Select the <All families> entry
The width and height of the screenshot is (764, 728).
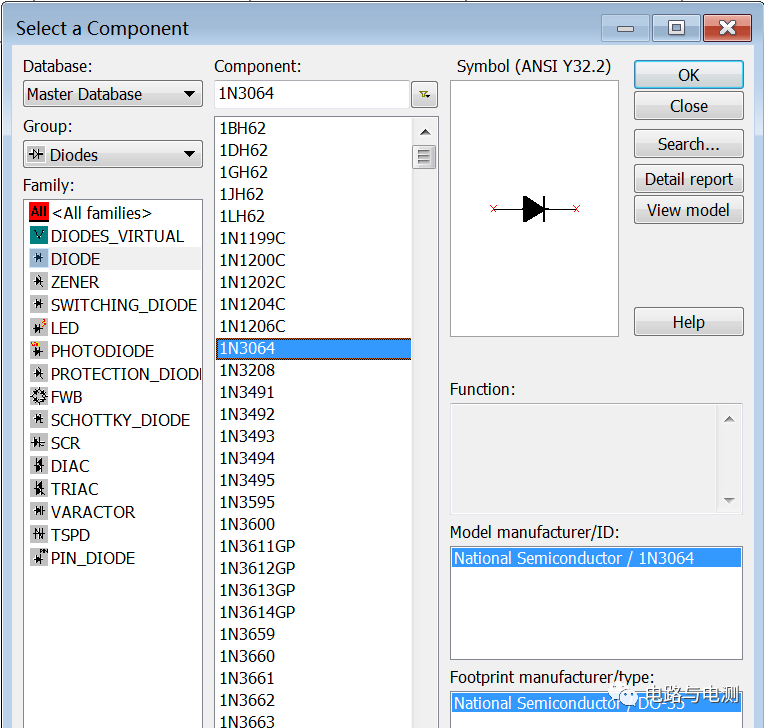click(x=102, y=213)
